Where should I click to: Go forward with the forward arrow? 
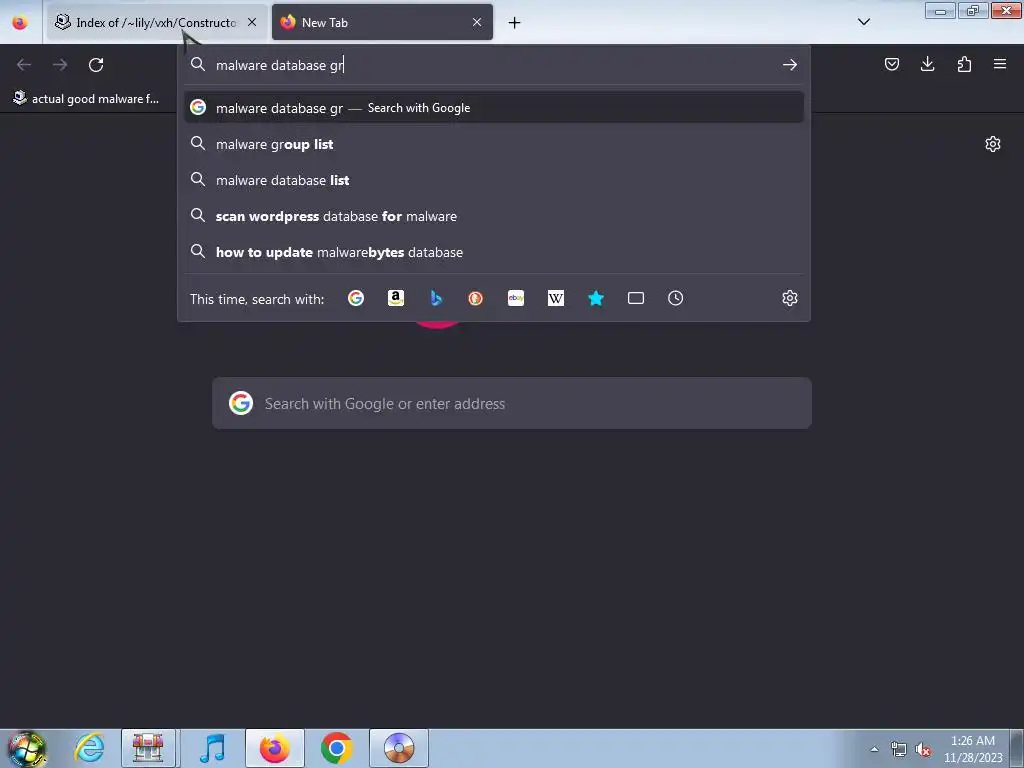click(x=60, y=65)
